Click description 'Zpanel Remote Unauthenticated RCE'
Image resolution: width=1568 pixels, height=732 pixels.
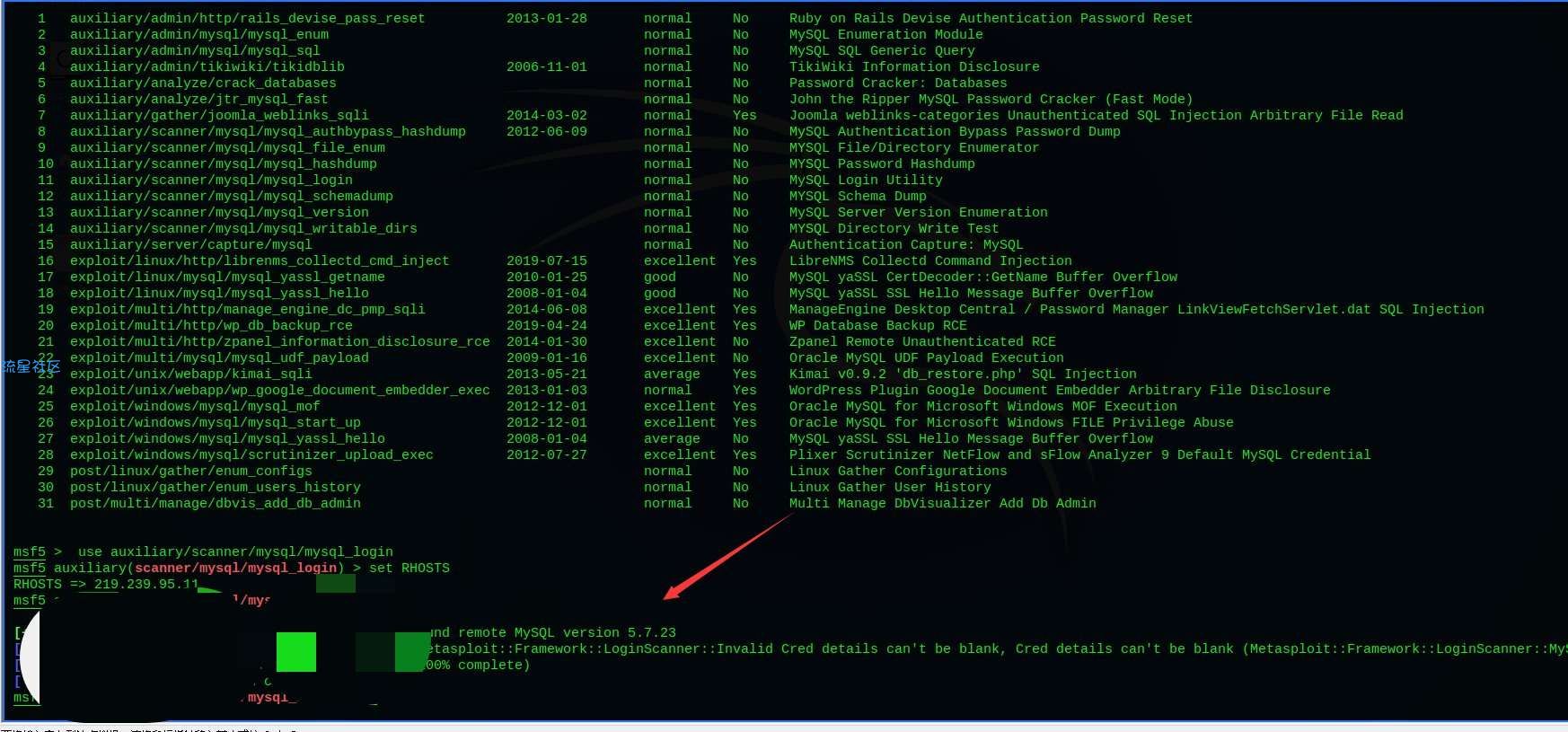922,341
